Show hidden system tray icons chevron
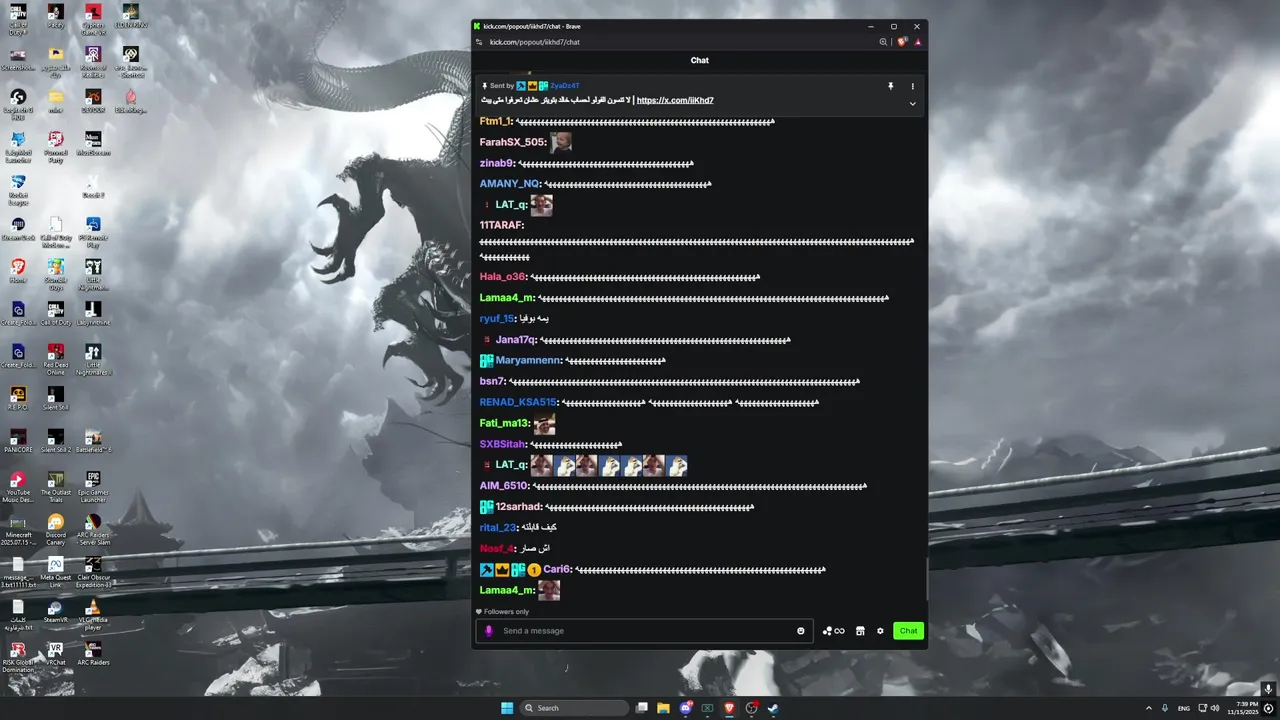The image size is (1280, 720). pos(1148,708)
